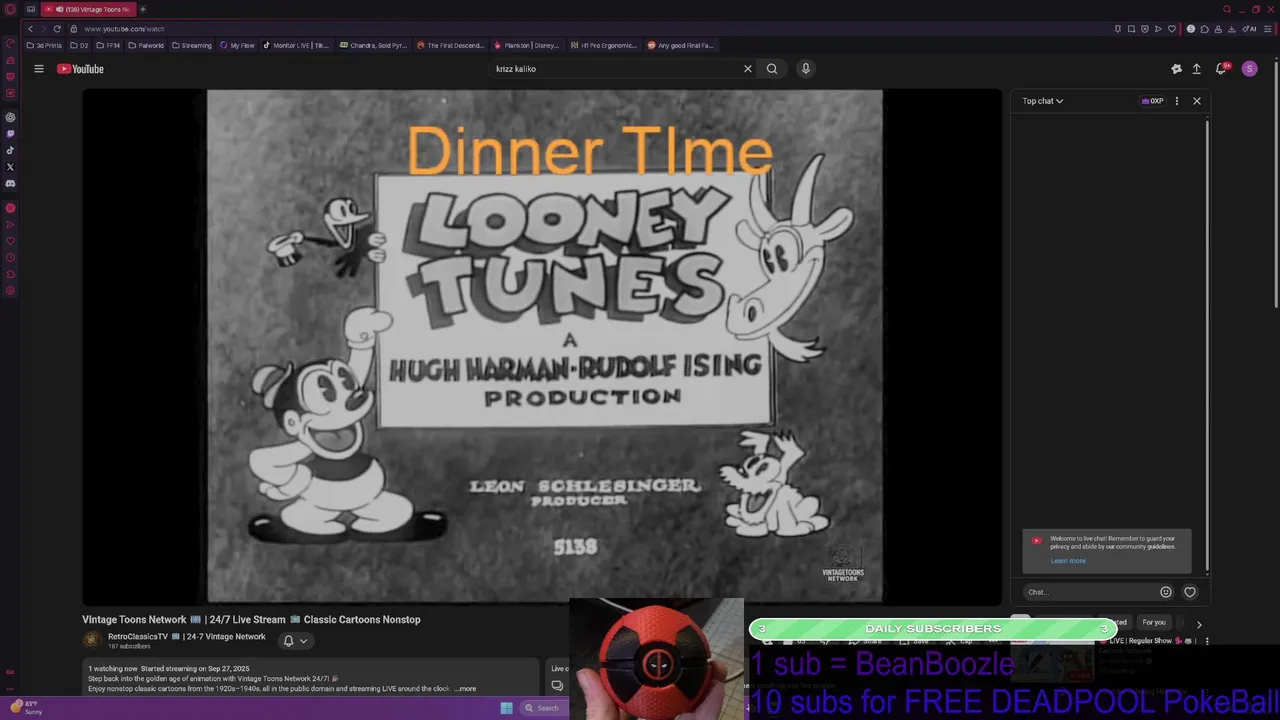Open Twitch in the browser sidebar

coord(10,134)
